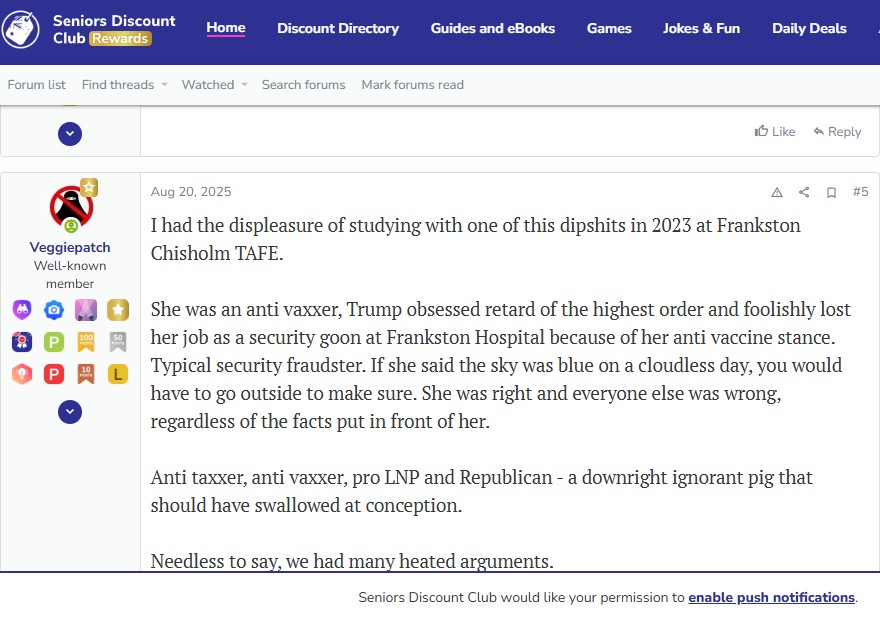The width and height of the screenshot is (880, 621).
Task: Click the yellow L badge
Action: pyautogui.click(x=118, y=374)
